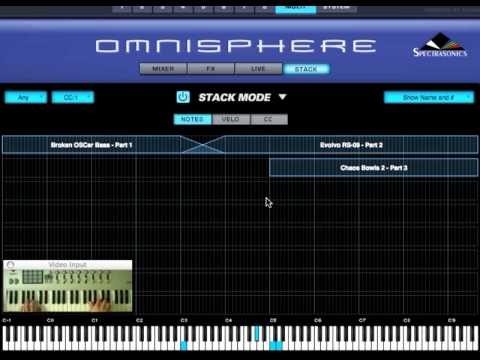Screen dimensions: 480x360
Task: Select the Evolvo RS-09 - Part 2 region
Action: tap(351, 145)
